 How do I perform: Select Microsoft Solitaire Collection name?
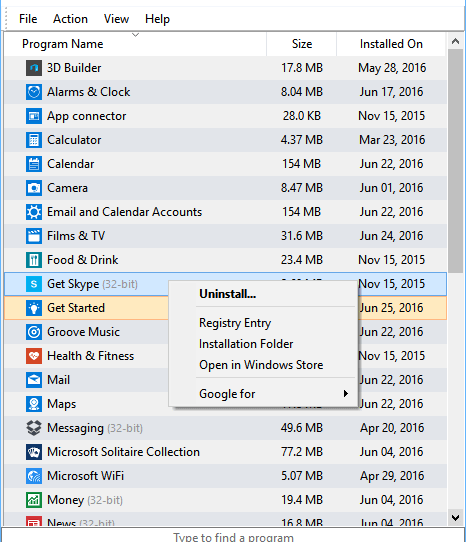123,452
